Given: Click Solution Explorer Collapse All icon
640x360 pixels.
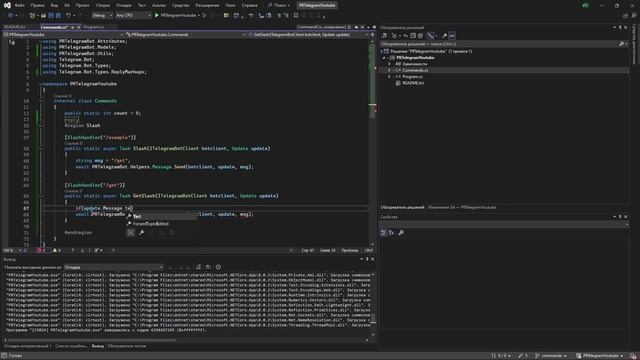Looking at the screenshot, I should (413, 36).
